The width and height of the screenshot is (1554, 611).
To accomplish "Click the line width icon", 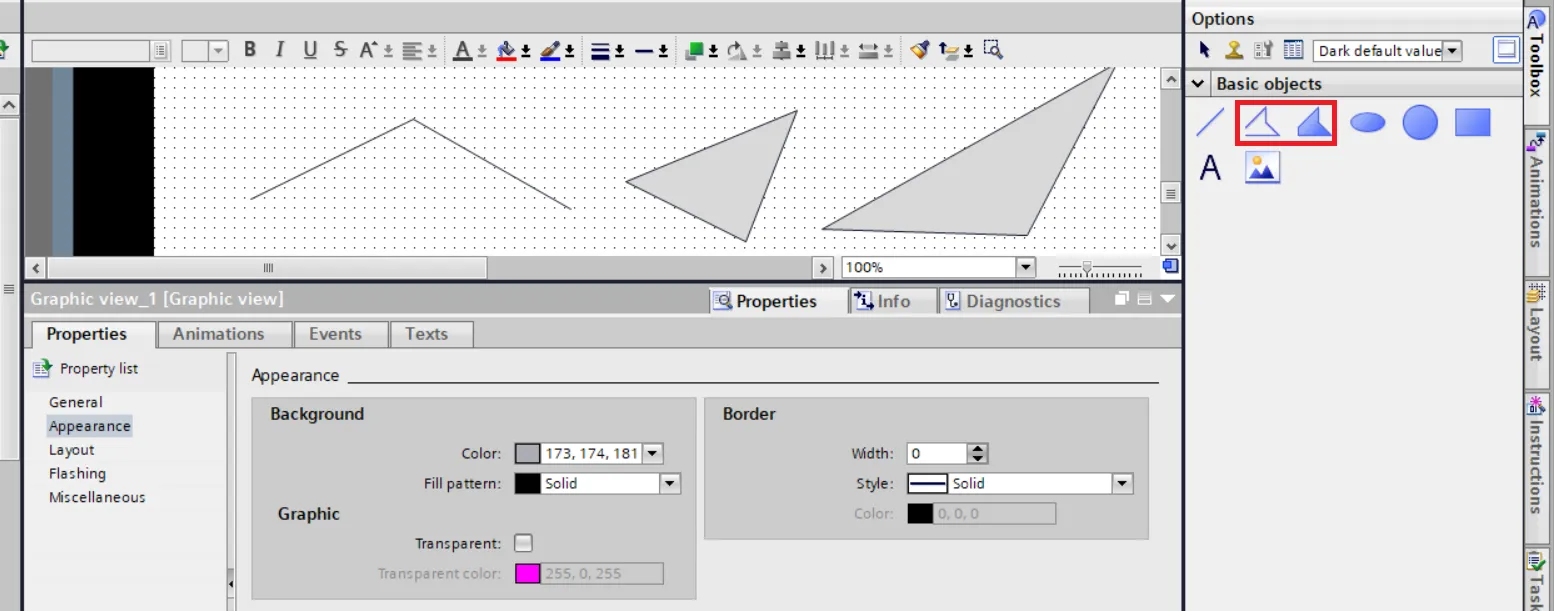I will pos(600,50).
